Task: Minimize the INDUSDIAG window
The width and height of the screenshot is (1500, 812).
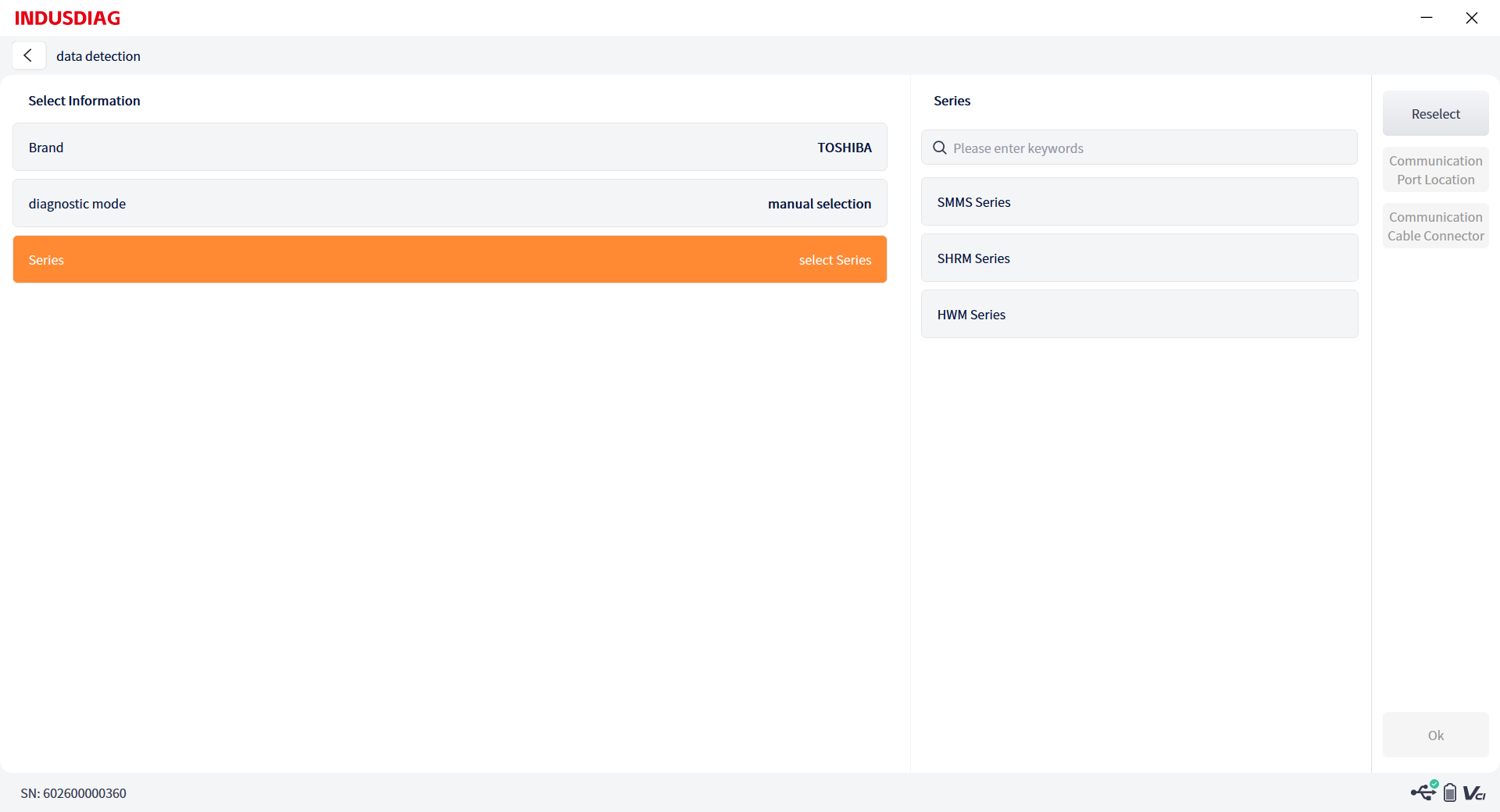Action: [1427, 17]
